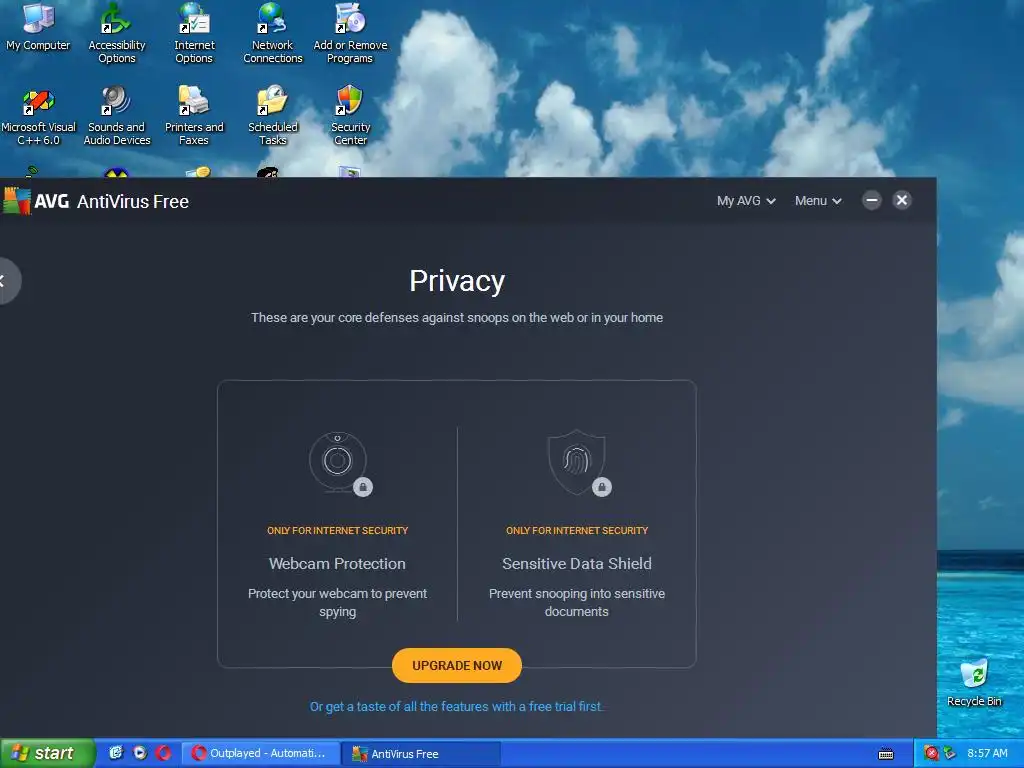The width and height of the screenshot is (1024, 768).
Task: Open the Menu dropdown
Action: pos(818,201)
